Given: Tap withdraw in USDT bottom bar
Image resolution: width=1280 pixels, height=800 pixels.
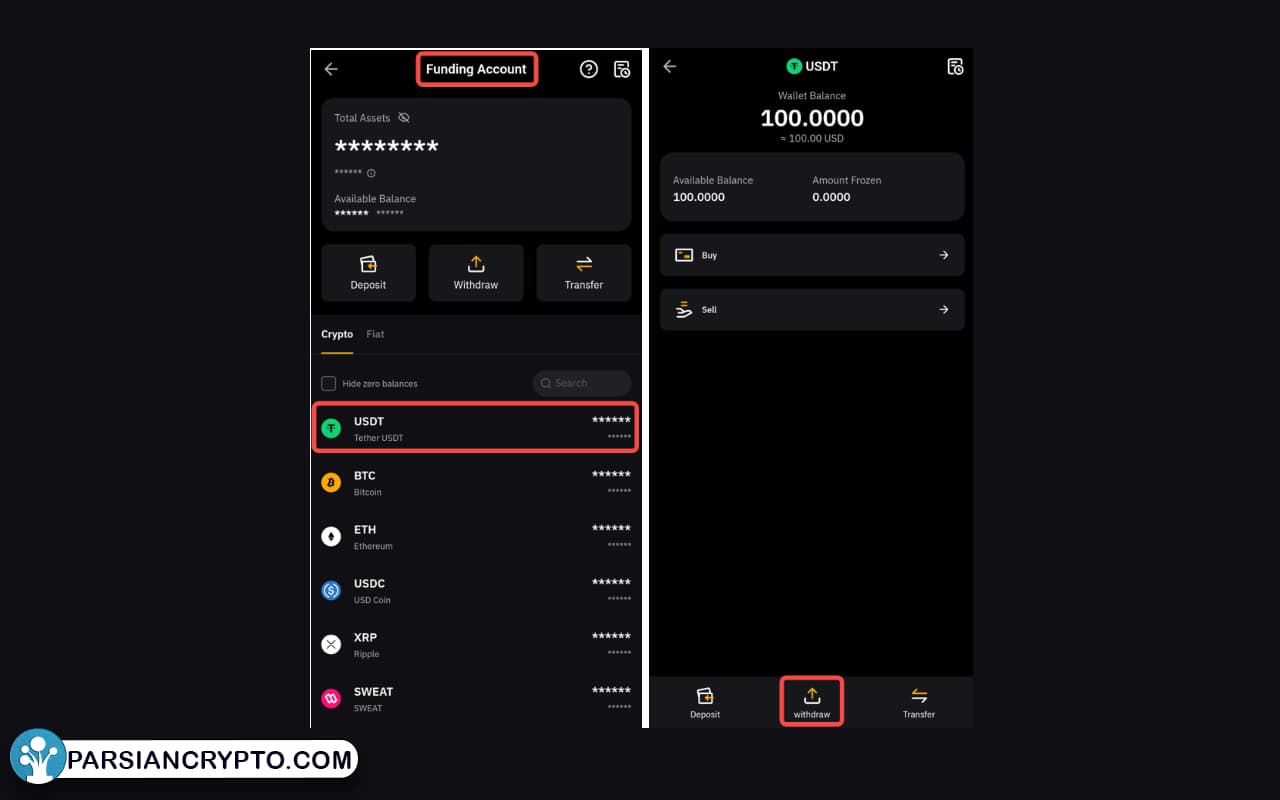Looking at the screenshot, I should [812, 702].
